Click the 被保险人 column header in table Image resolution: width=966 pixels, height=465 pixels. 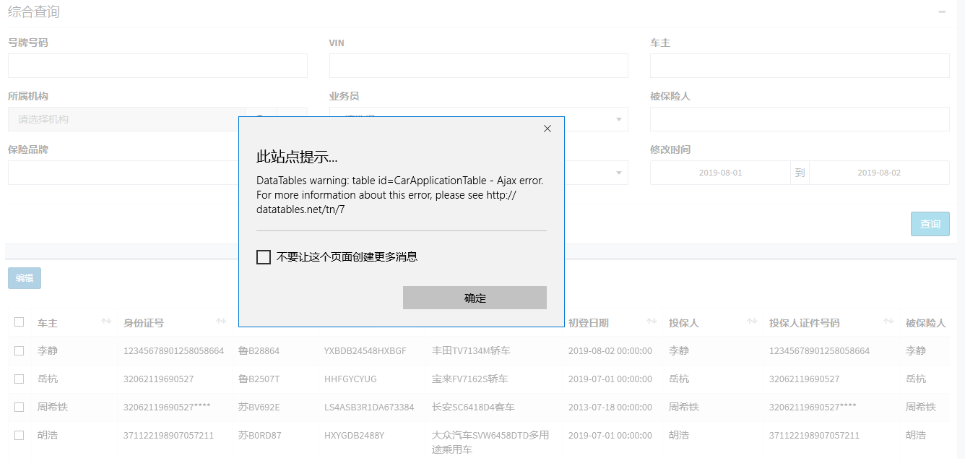(925, 323)
